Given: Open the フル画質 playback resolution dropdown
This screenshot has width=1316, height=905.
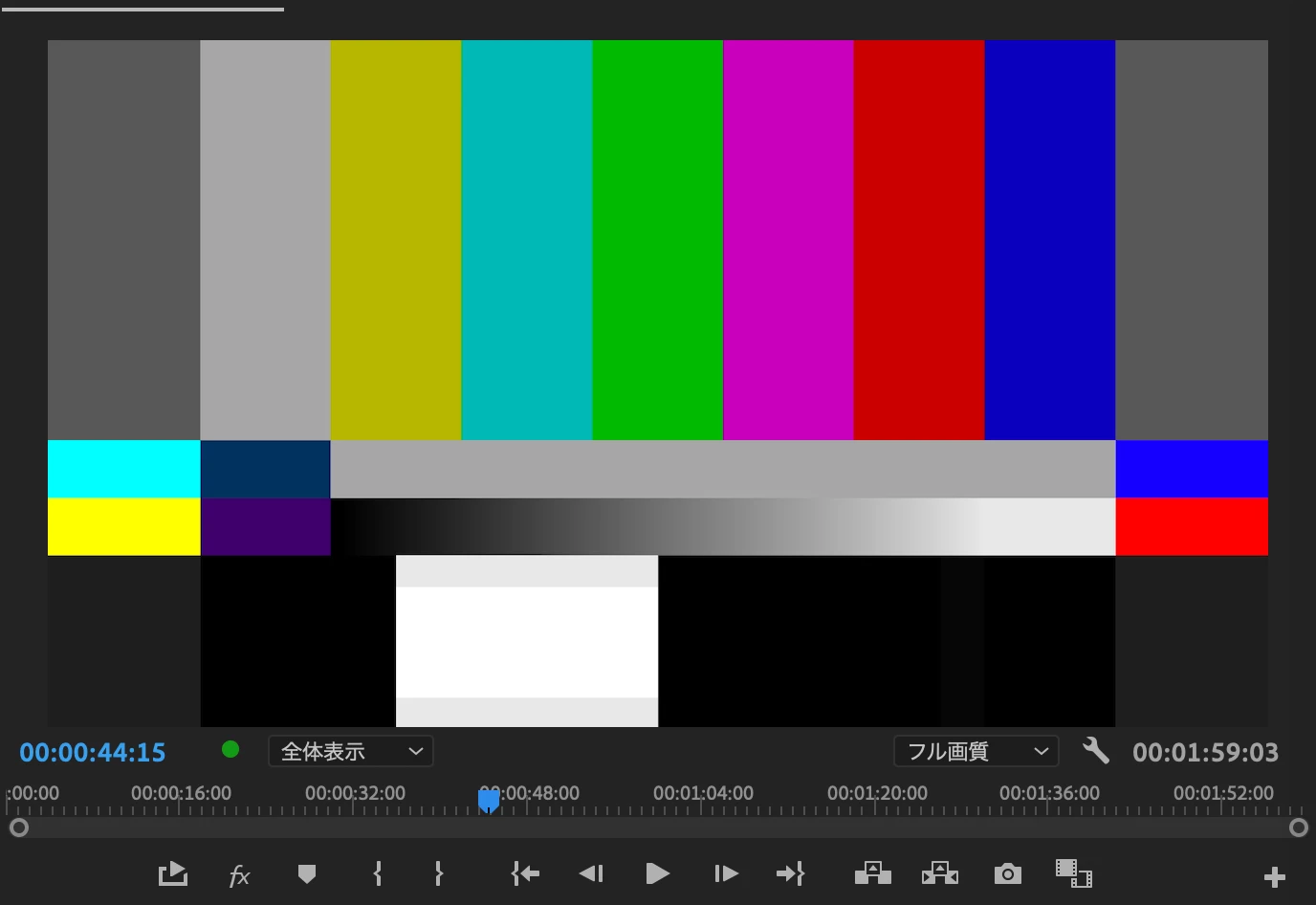Looking at the screenshot, I should point(976,751).
